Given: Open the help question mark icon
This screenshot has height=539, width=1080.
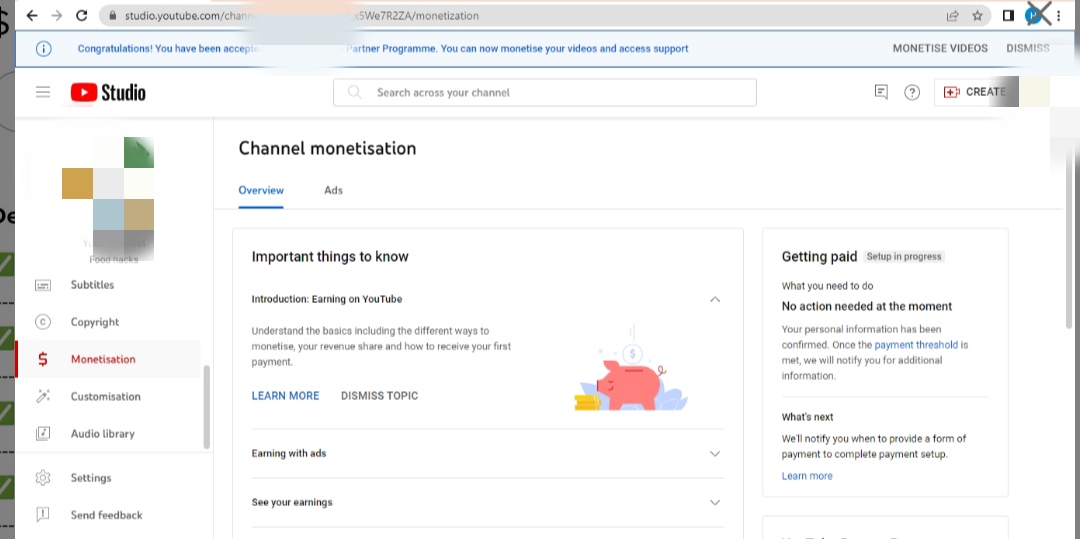Looking at the screenshot, I should coord(912,92).
